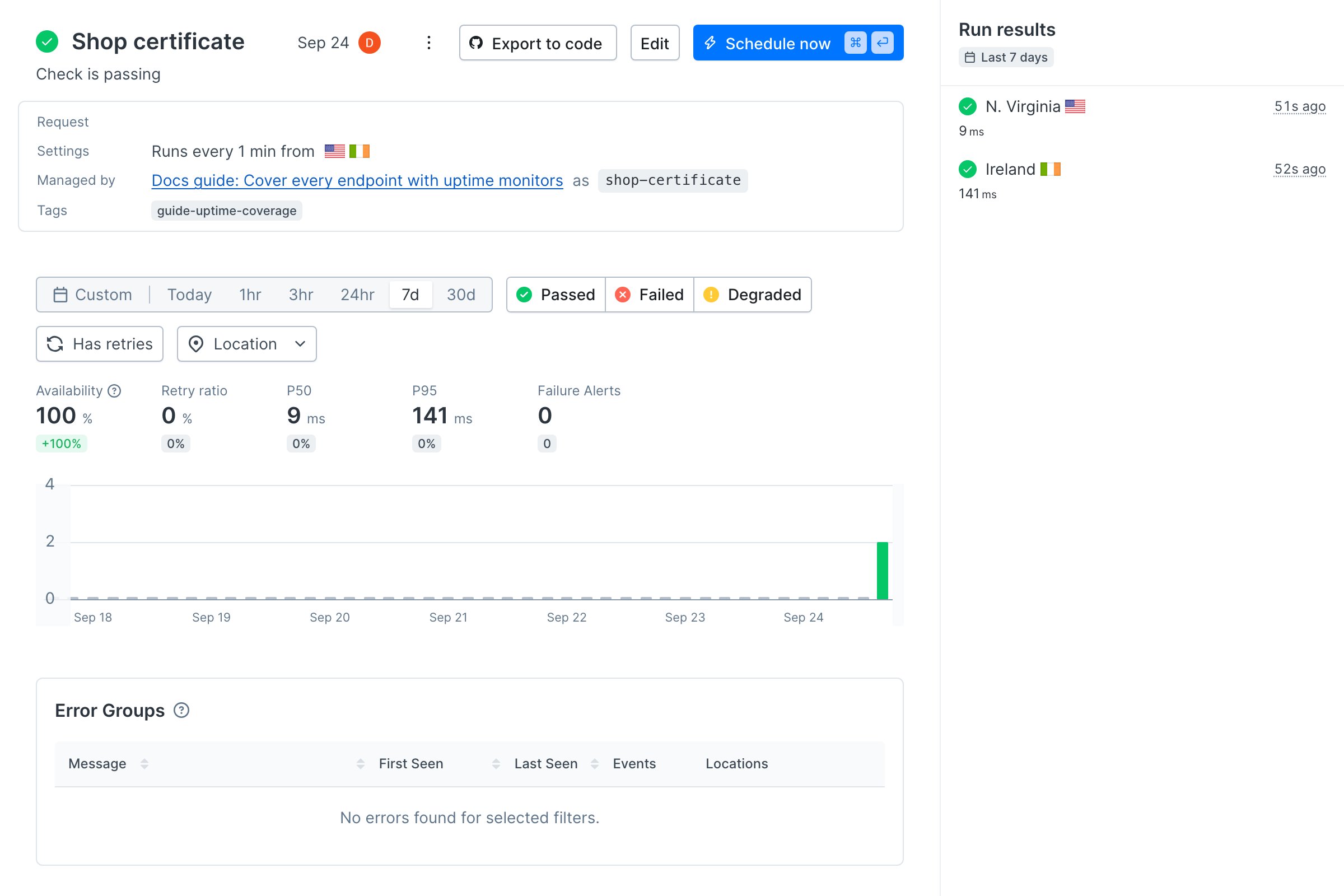This screenshot has height=896, width=1344.
Task: Click the Request section label
Action: 63,122
